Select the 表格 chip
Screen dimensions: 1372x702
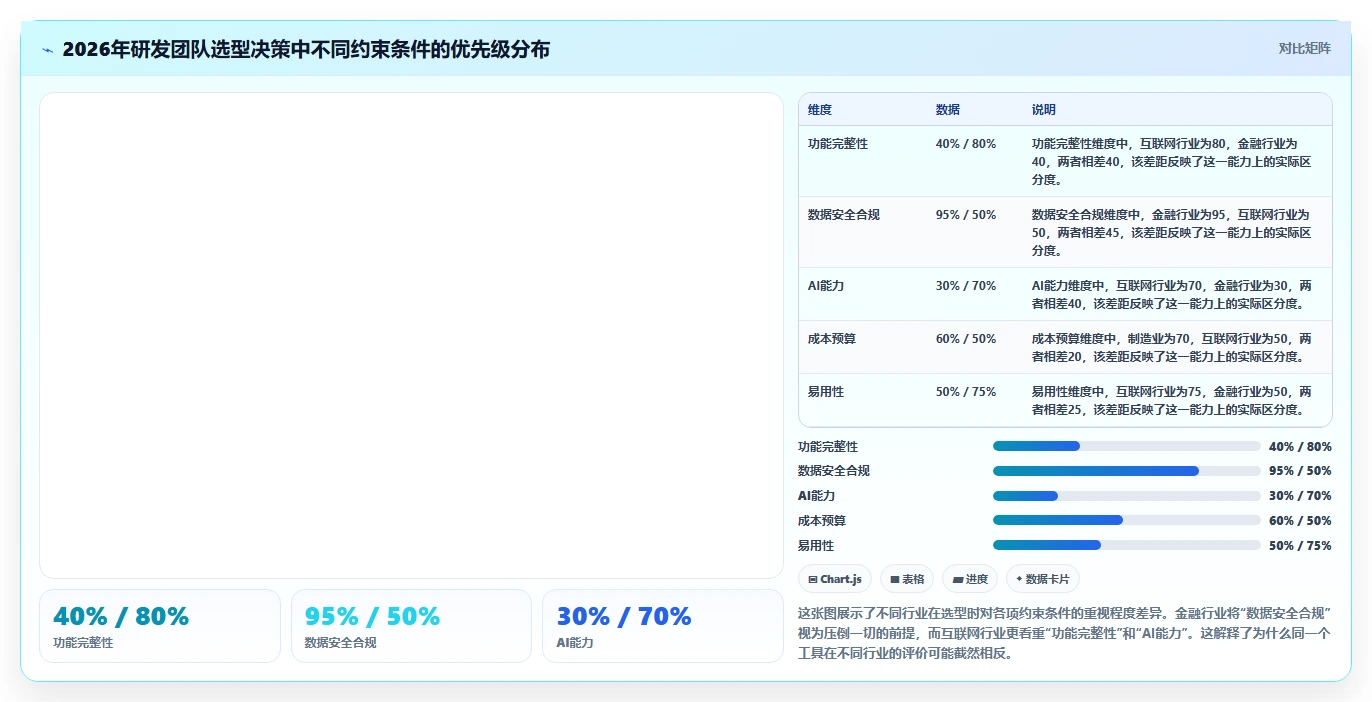[x=907, y=579]
